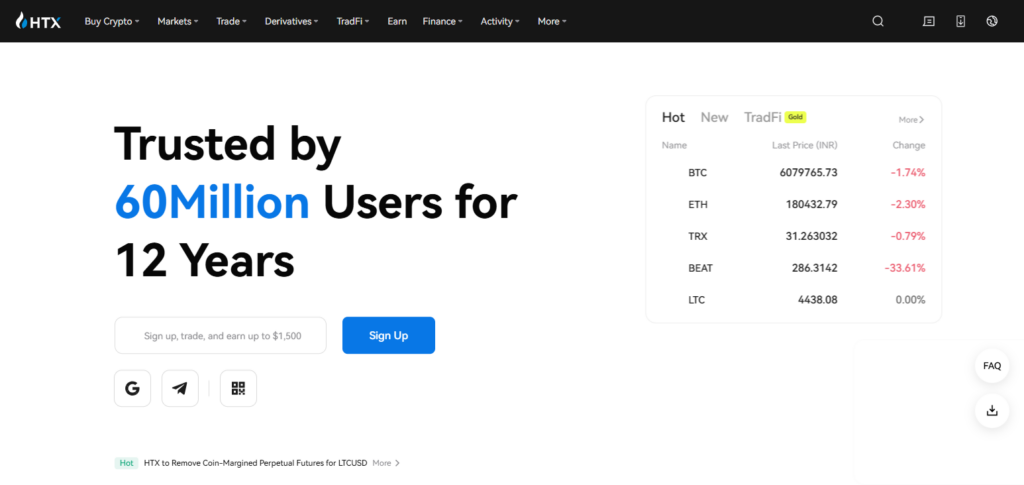Expand the Finance dropdown
The width and height of the screenshot is (1024, 485).
click(442, 22)
